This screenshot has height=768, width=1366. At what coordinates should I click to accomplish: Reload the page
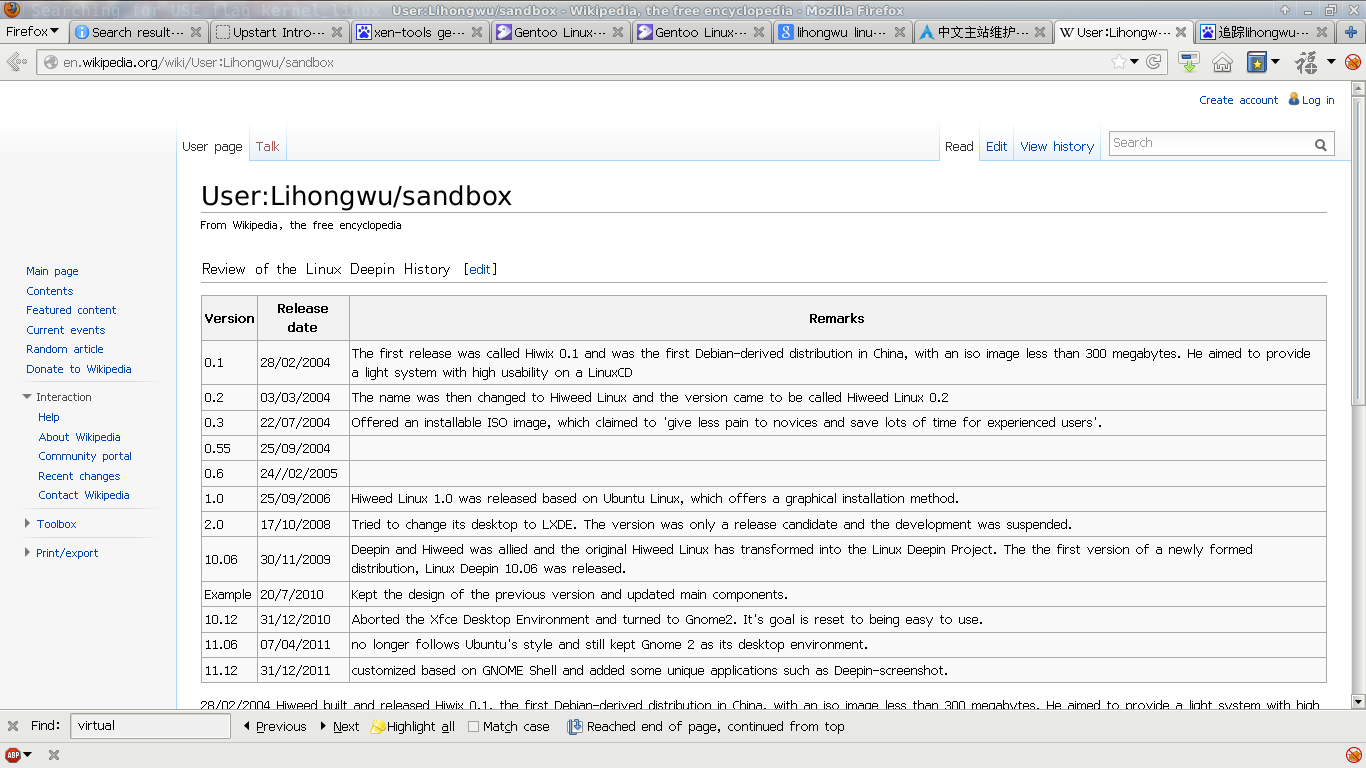tap(1154, 62)
